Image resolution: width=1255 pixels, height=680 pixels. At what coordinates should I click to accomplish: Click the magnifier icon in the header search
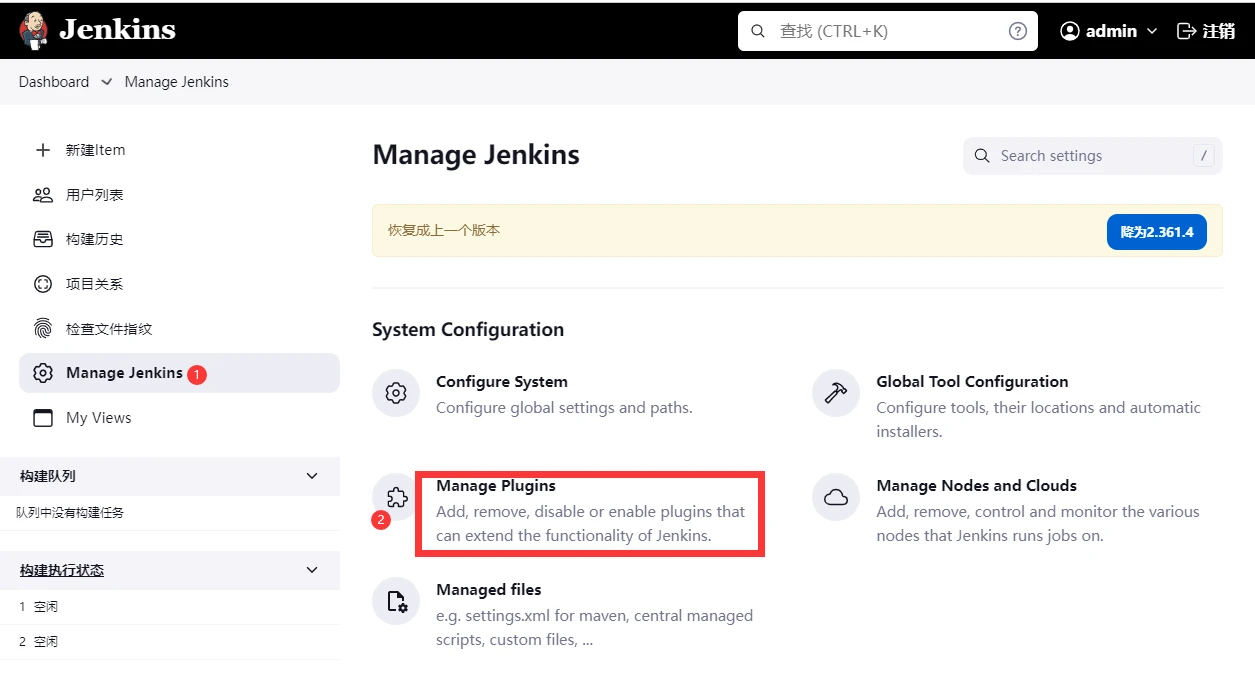point(758,31)
